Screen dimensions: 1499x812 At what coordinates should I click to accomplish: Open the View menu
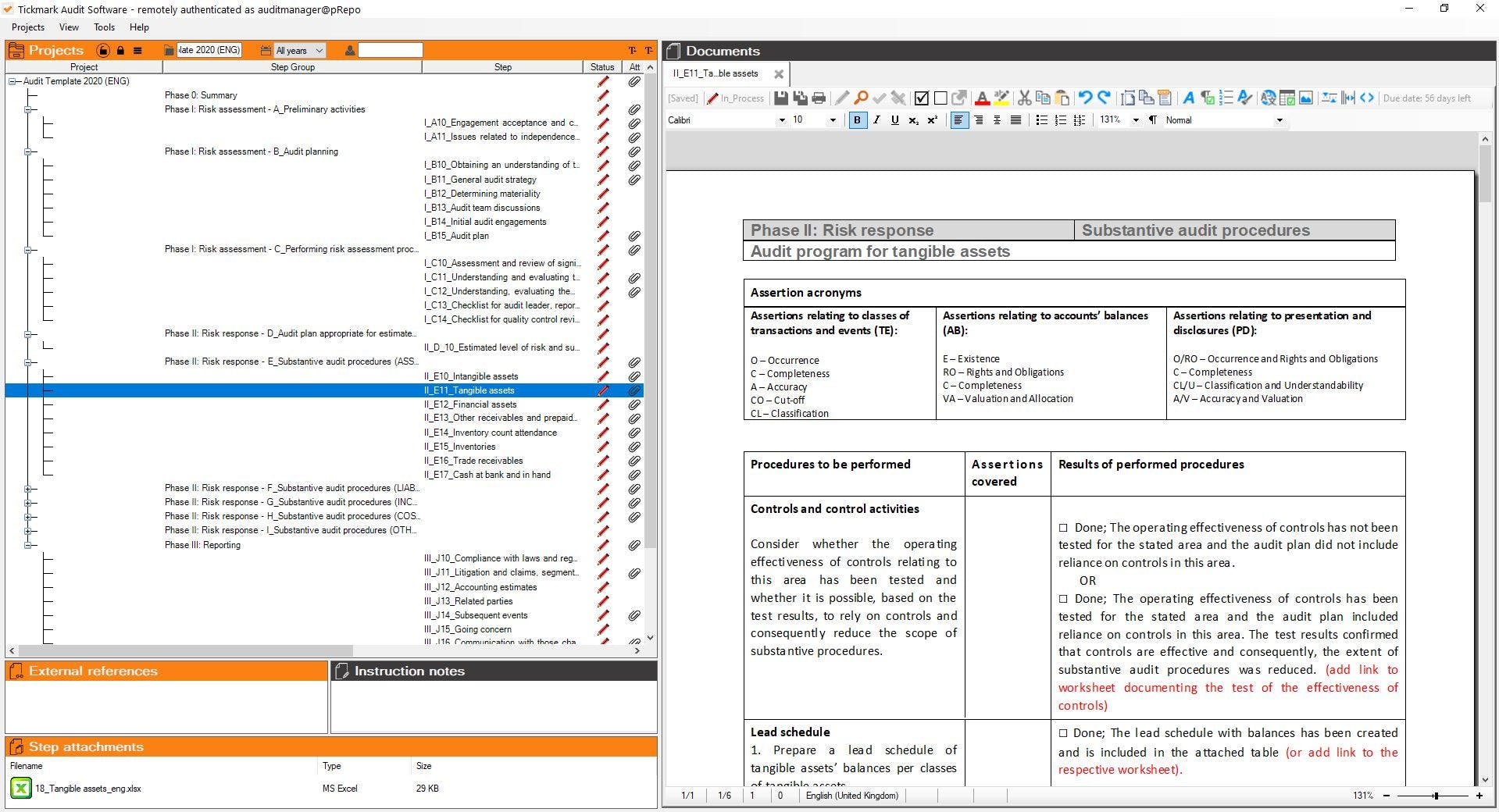pyautogui.click(x=69, y=27)
